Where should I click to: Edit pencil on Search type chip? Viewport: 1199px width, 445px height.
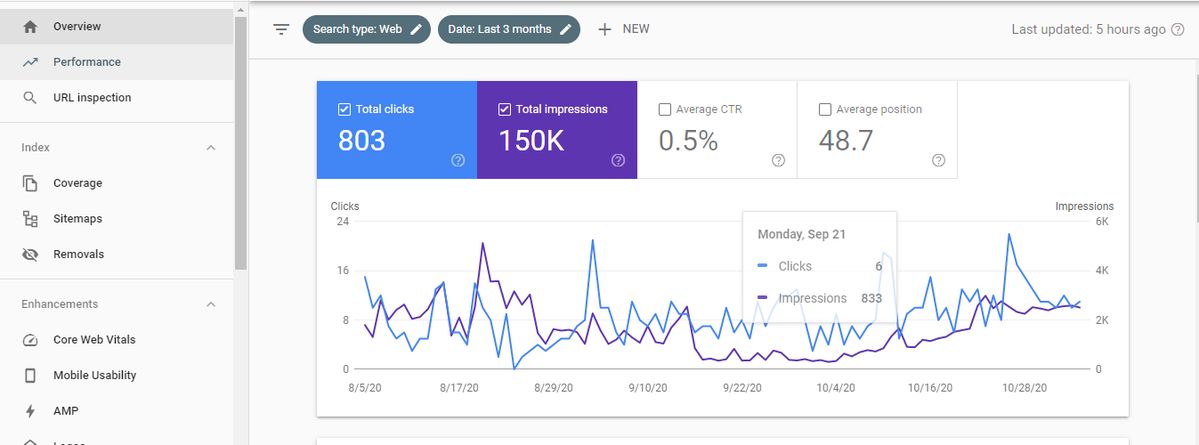pos(416,29)
